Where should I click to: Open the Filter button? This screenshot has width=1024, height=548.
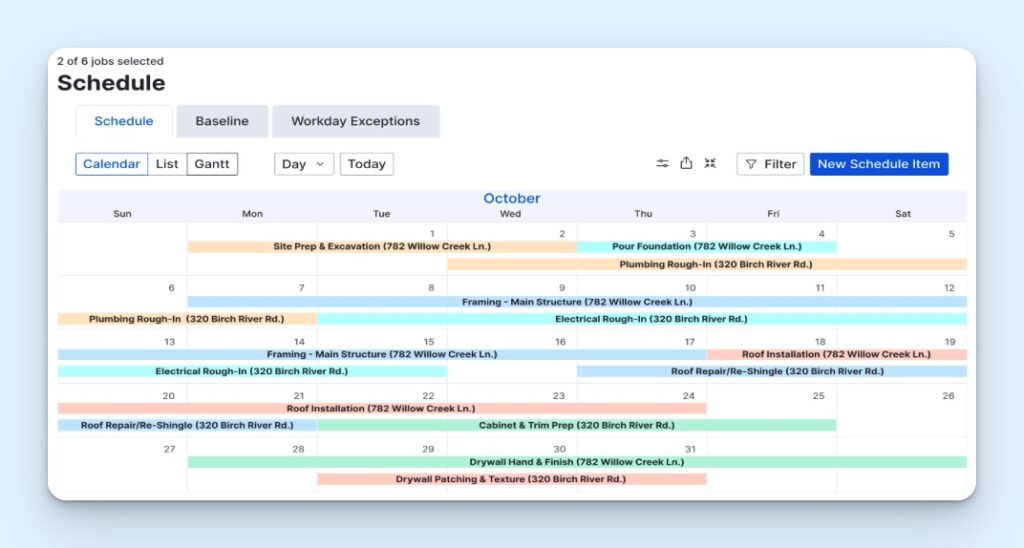pos(770,164)
